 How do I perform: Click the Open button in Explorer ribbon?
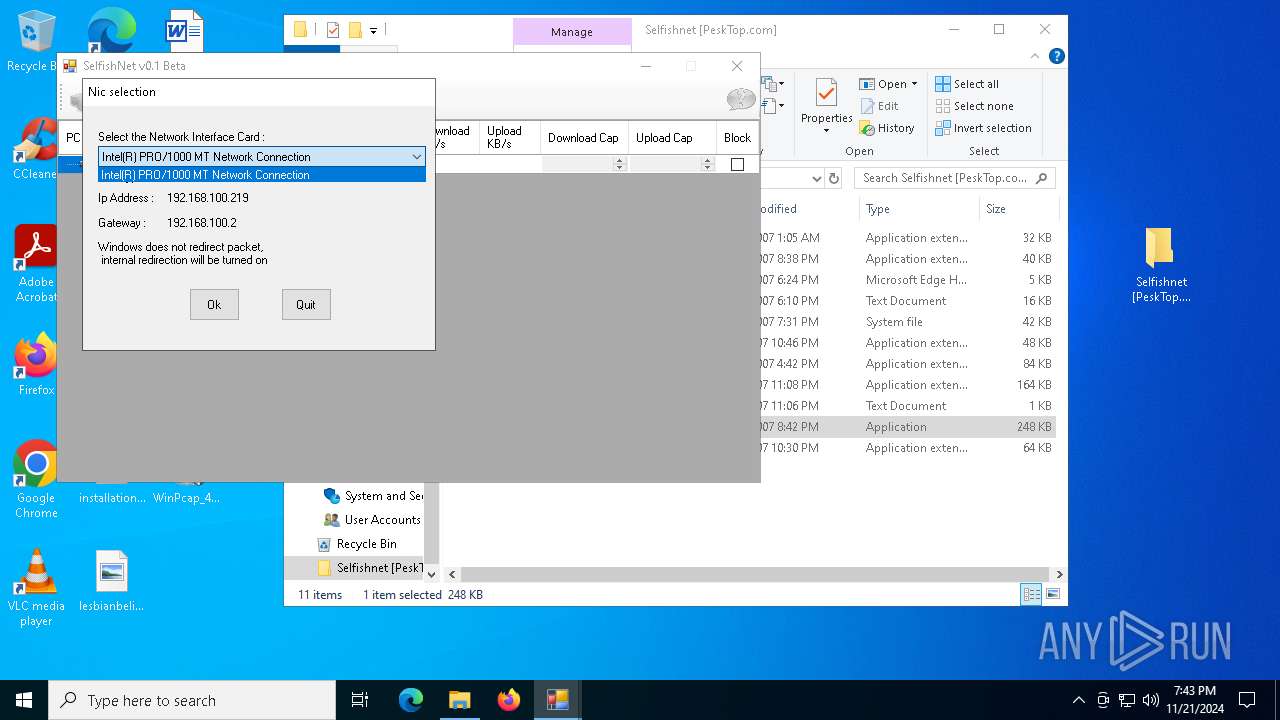point(883,84)
